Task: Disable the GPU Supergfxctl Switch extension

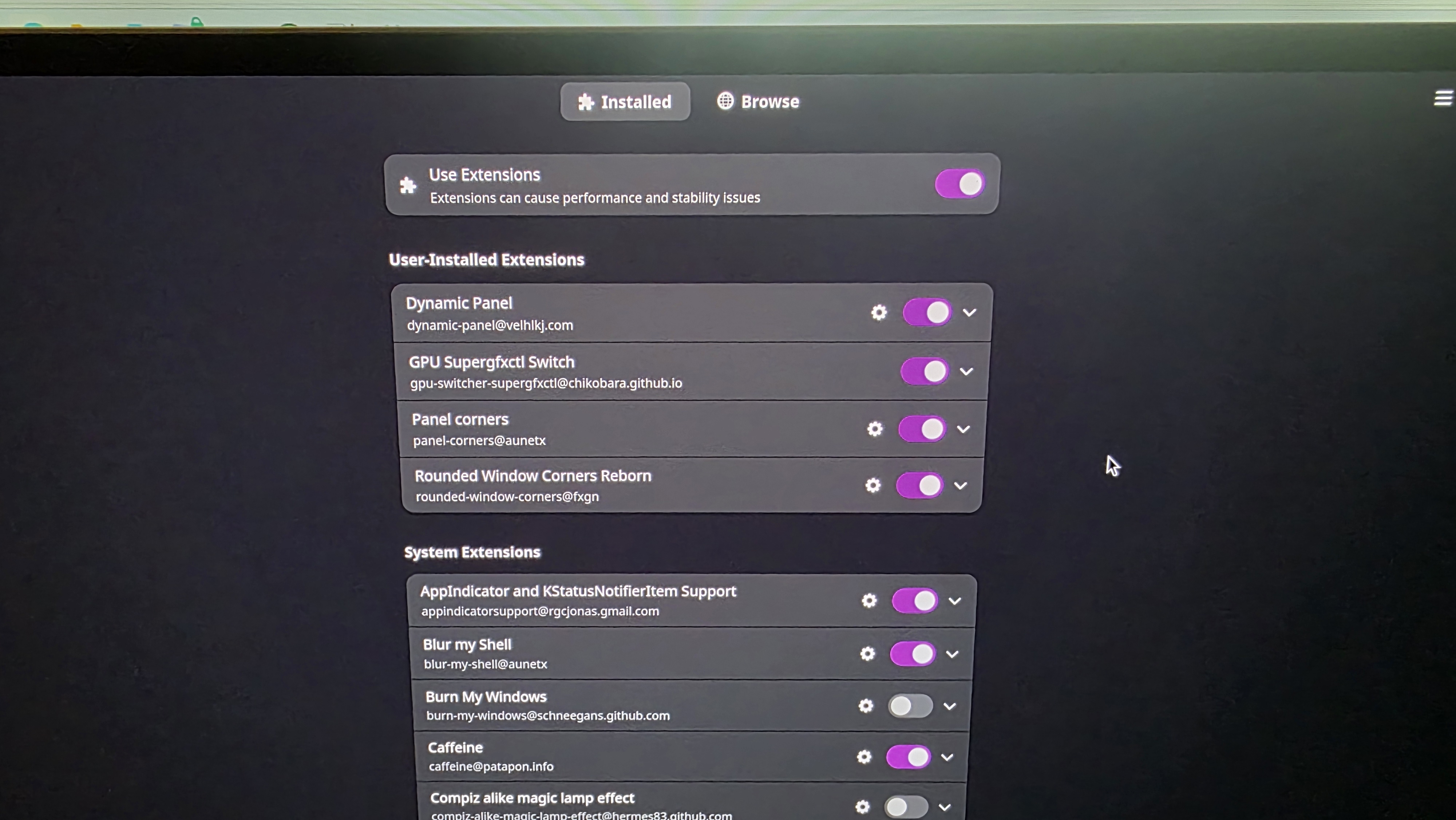Action: point(925,371)
